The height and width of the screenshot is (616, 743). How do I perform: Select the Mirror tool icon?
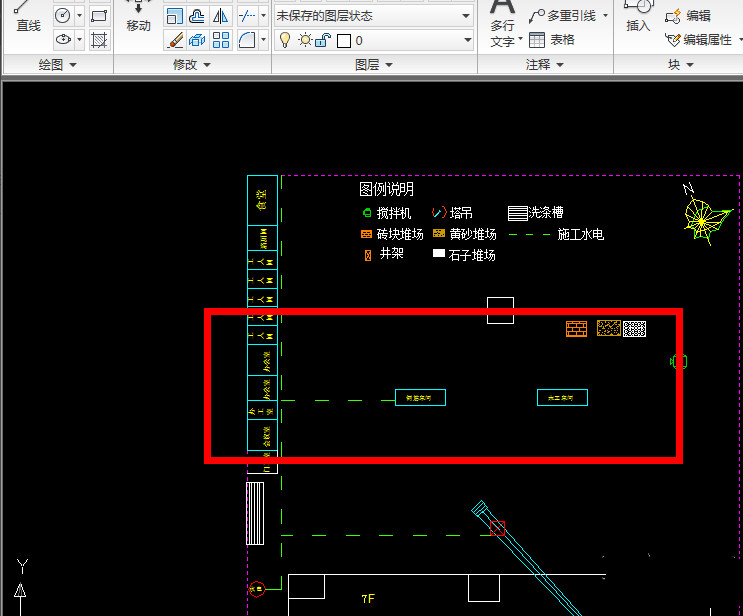pos(221,16)
